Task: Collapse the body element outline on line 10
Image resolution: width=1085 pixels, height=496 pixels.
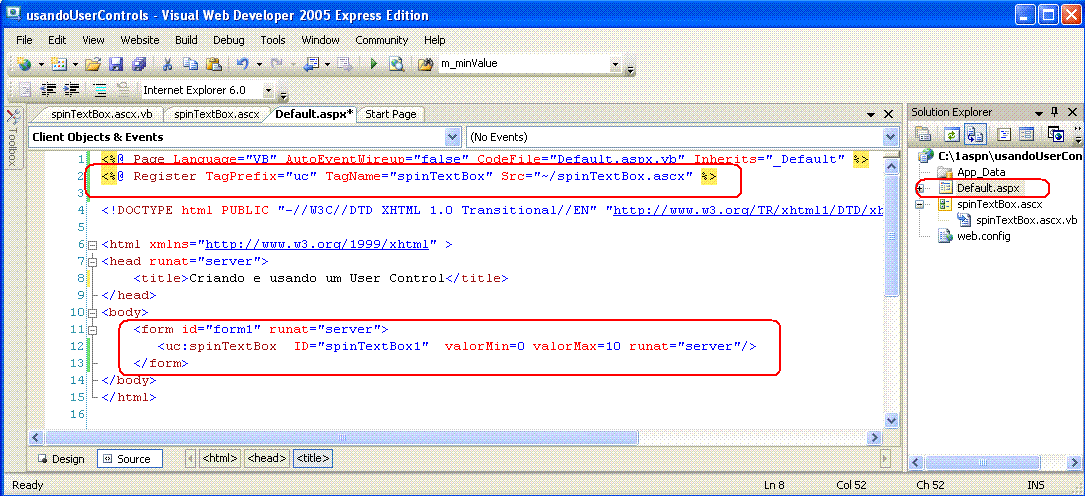Action: [x=93, y=312]
